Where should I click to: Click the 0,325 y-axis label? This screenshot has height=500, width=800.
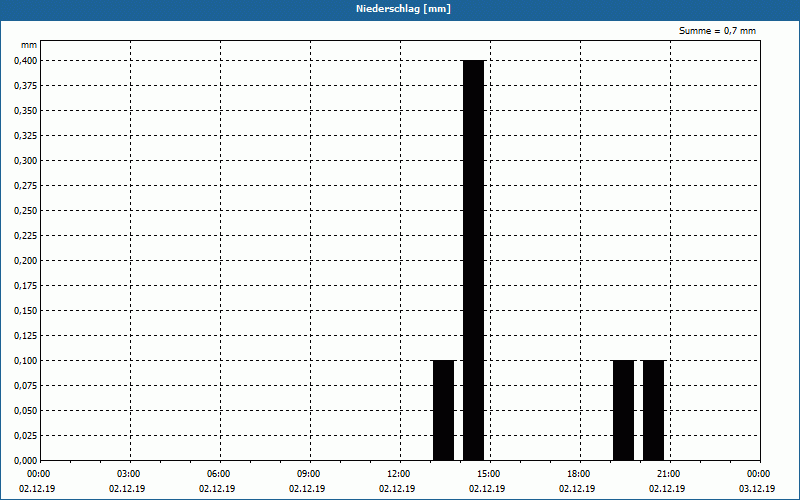pos(26,136)
